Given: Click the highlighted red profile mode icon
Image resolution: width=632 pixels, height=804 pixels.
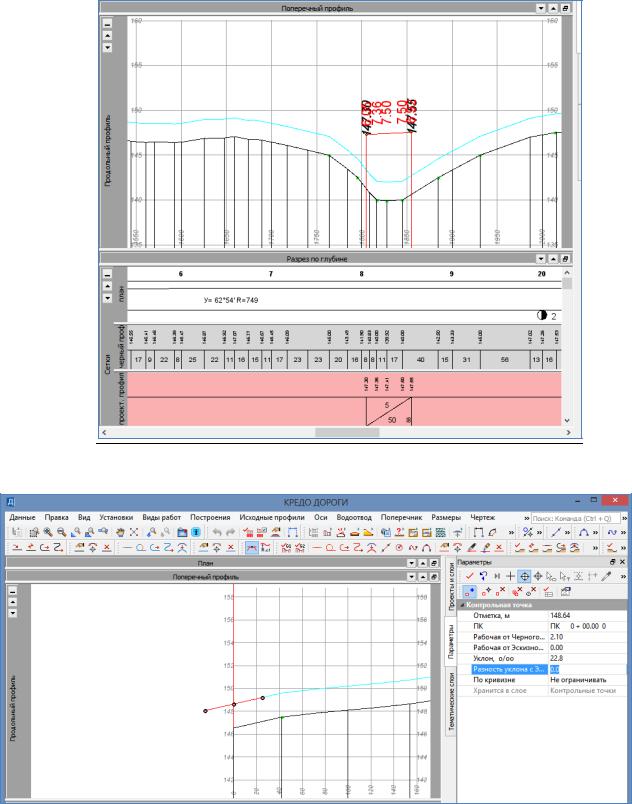Looking at the screenshot, I should 251,548.
